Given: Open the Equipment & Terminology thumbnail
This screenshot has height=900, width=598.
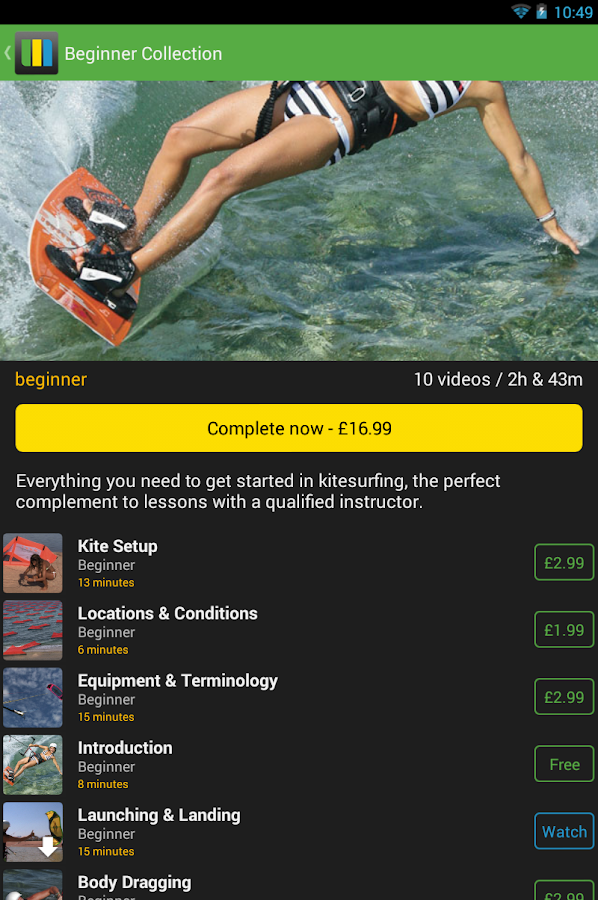Looking at the screenshot, I should coord(33,697).
